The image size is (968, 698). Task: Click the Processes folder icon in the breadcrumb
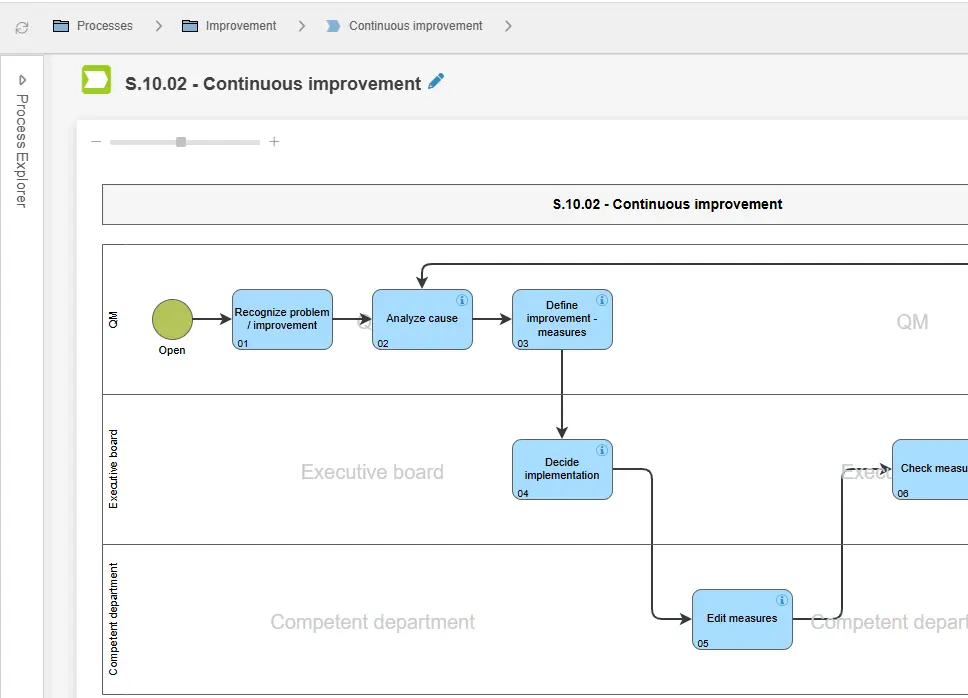(x=63, y=25)
